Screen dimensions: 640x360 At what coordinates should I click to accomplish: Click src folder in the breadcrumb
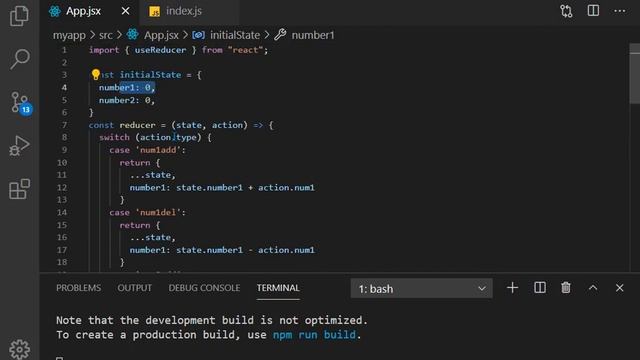(x=105, y=35)
